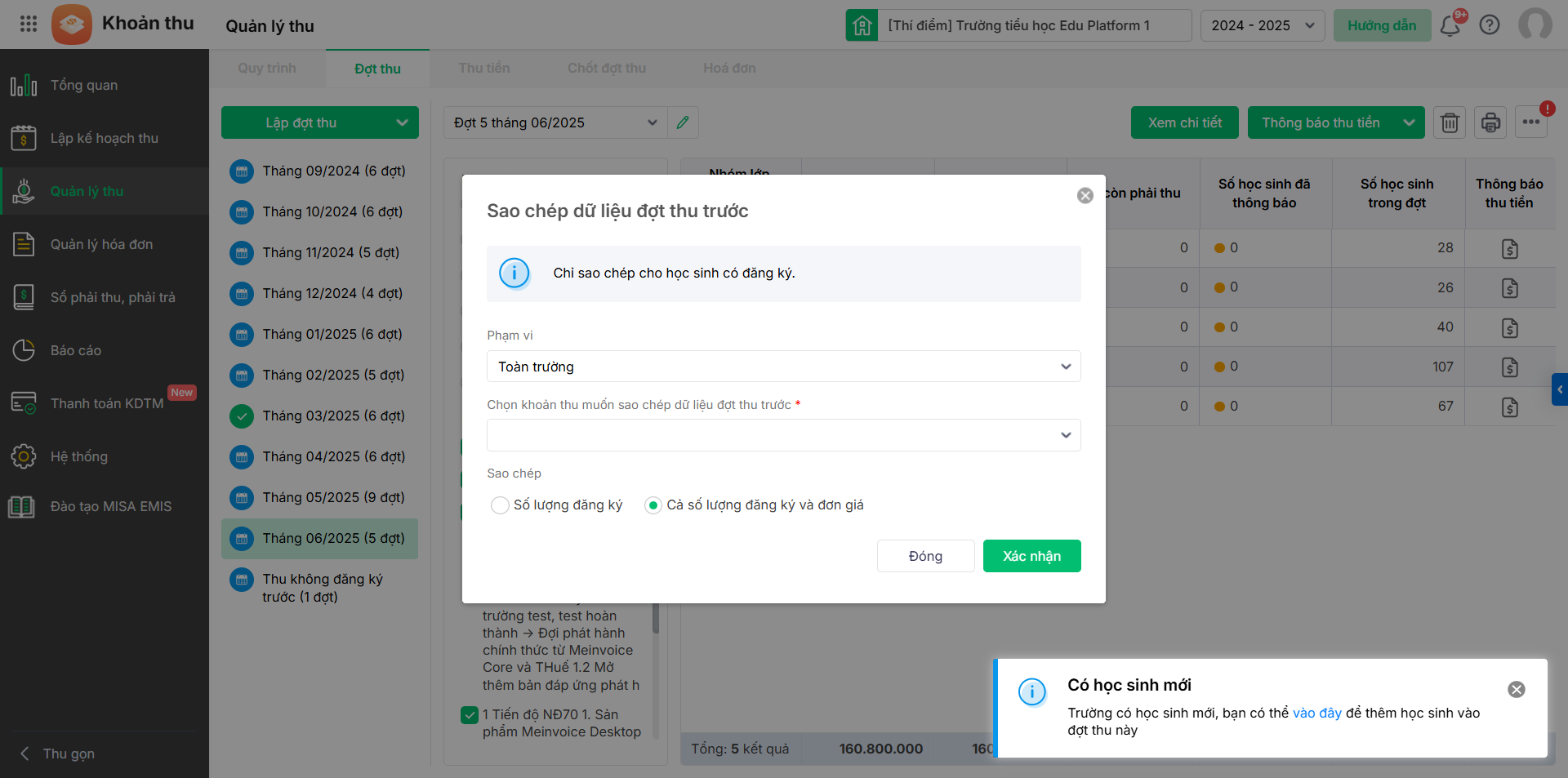1568x778 pixels.
Task: Open the Chọn khoản thu dropdown field
Action: tap(783, 435)
